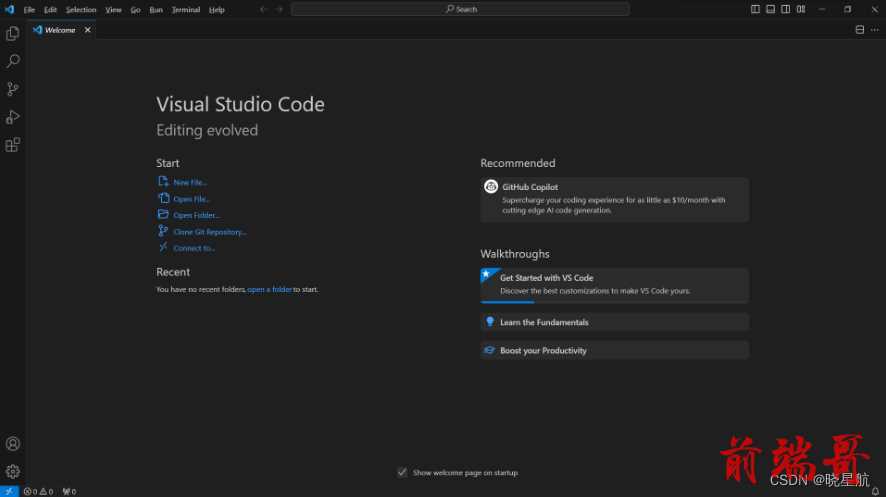This screenshot has height=497, width=886.
Task: Open the notifications bell in the status bar
Action: point(875,491)
